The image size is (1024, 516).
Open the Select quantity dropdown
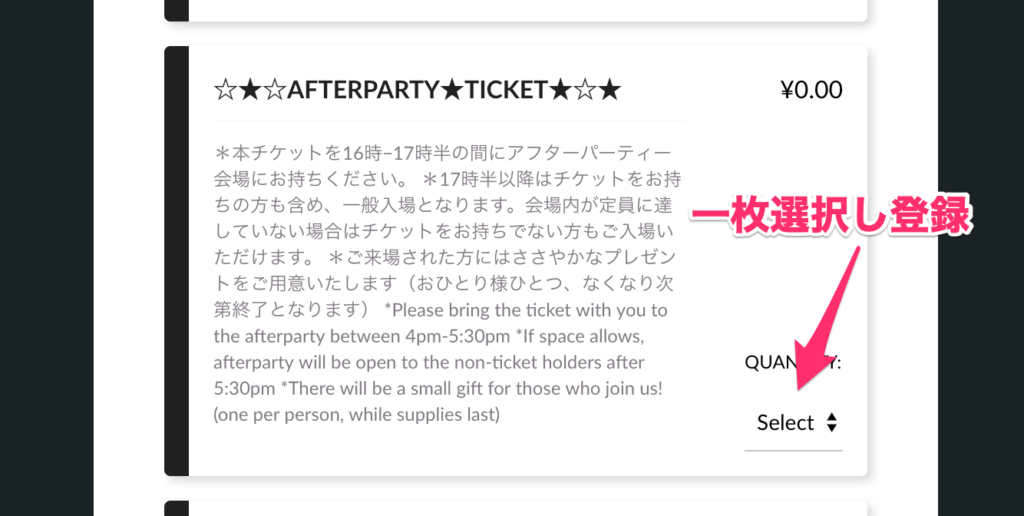793,423
